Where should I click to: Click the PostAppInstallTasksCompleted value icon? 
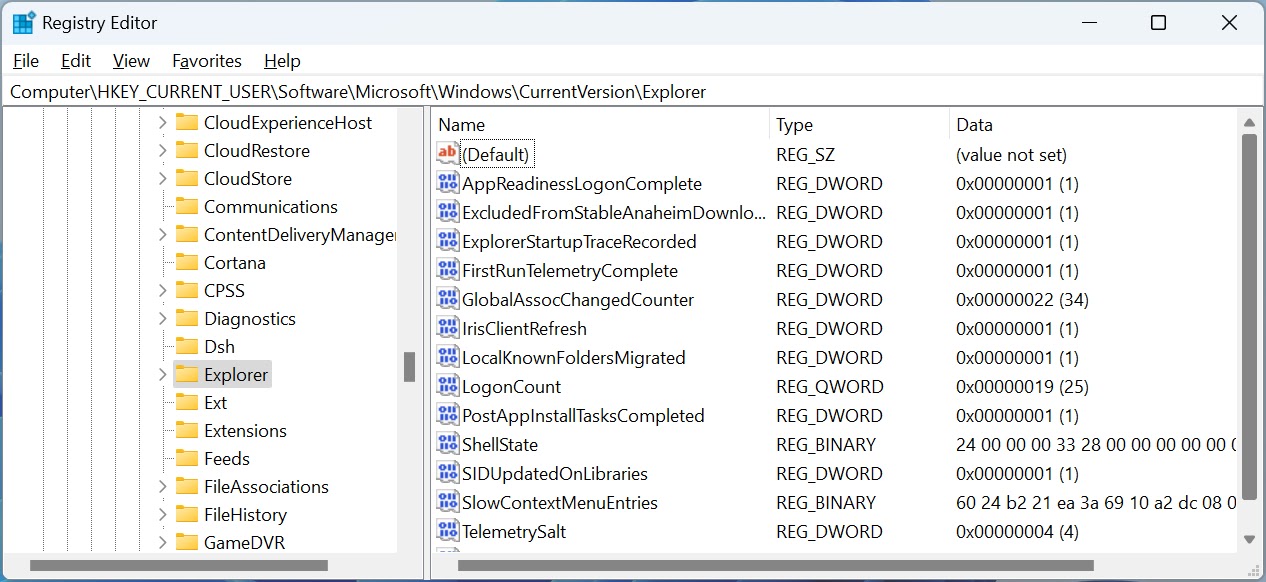coord(447,415)
